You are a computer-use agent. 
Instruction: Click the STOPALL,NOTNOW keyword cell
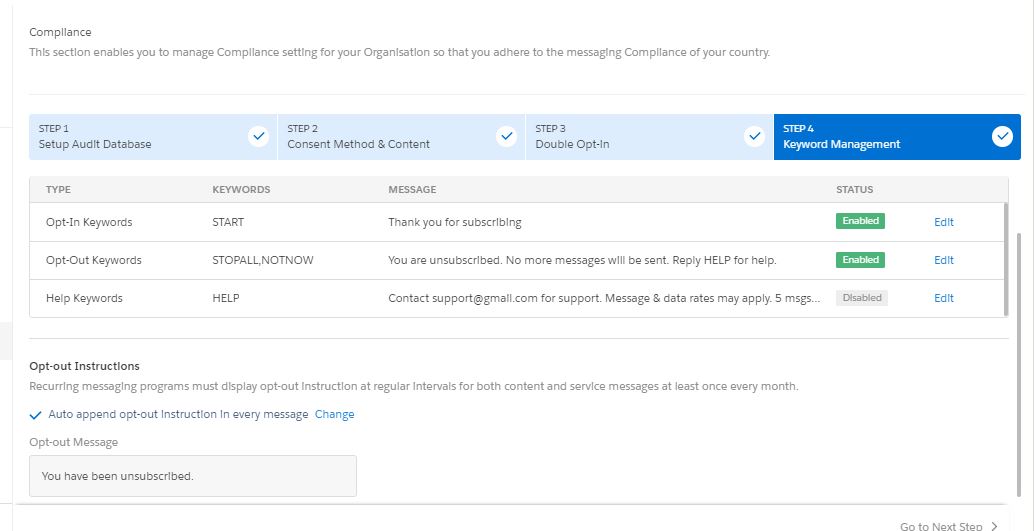pos(262,260)
